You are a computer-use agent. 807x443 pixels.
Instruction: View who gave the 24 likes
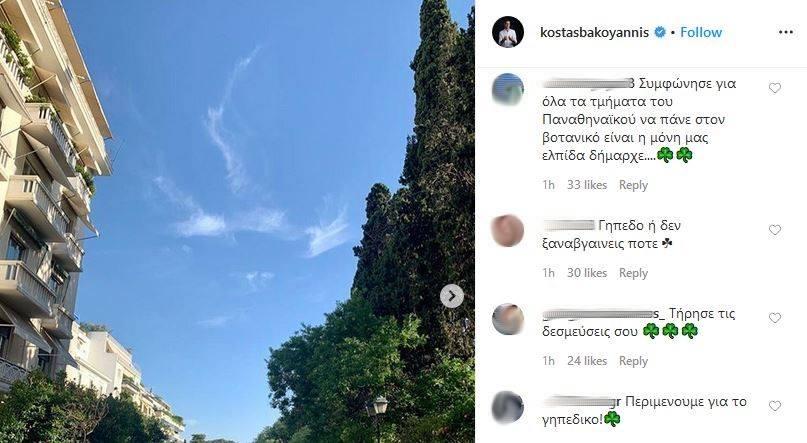coord(587,361)
